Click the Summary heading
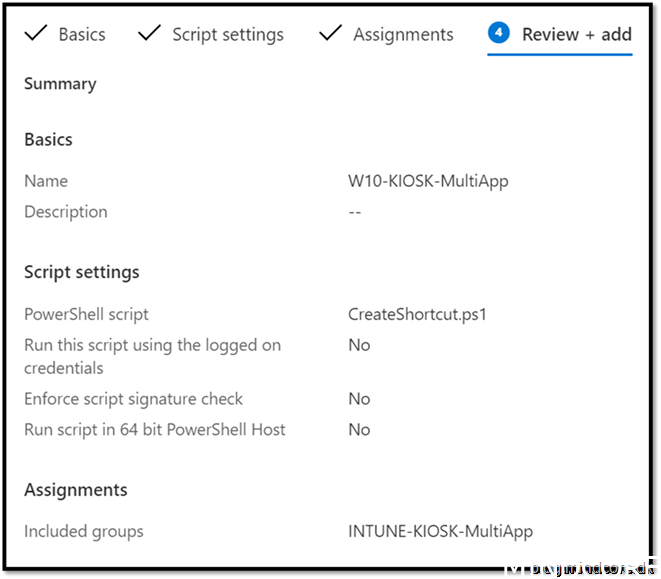The width and height of the screenshot is (661, 579). [x=60, y=84]
